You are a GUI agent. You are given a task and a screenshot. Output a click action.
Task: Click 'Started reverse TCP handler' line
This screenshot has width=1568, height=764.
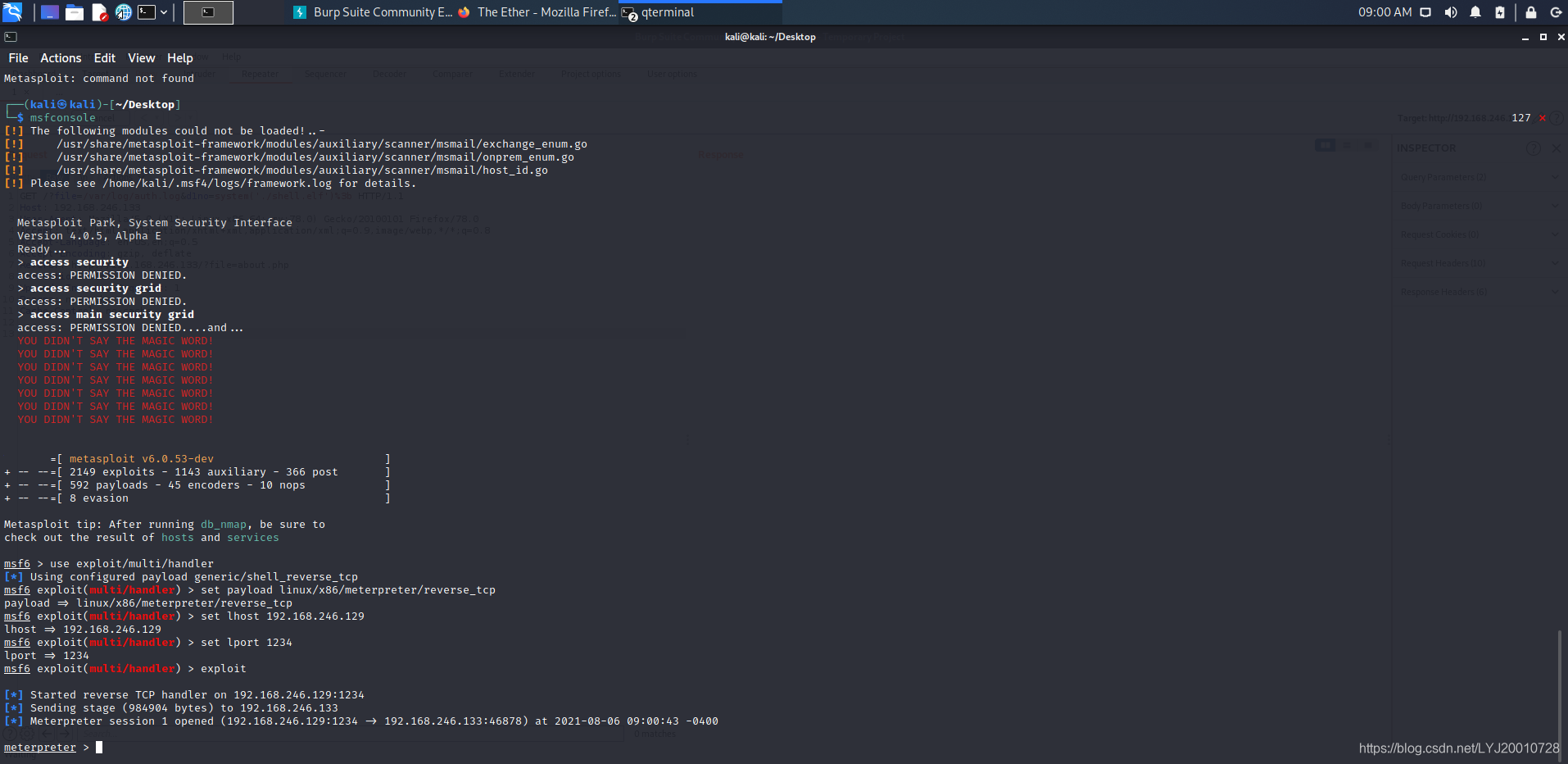[x=197, y=695]
